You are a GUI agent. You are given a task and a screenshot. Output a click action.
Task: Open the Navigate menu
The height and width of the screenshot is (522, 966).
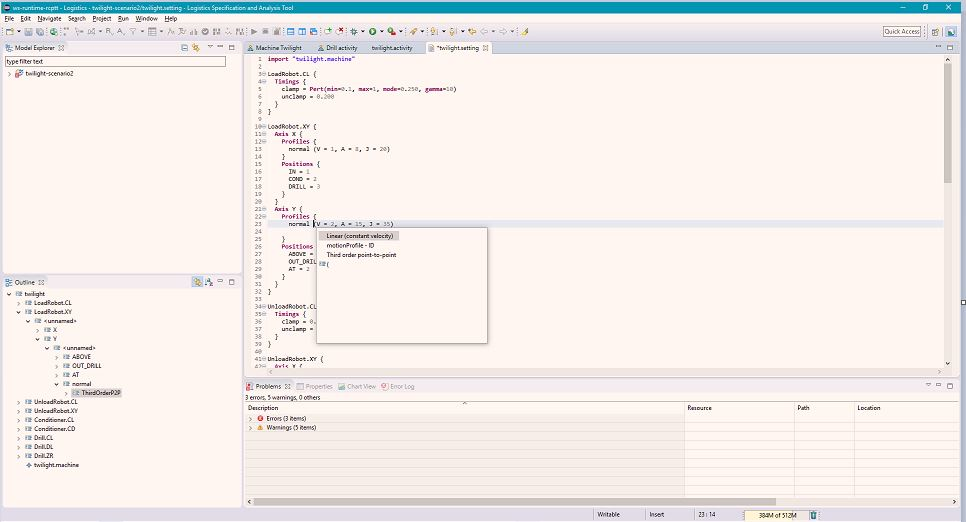click(x=49, y=19)
